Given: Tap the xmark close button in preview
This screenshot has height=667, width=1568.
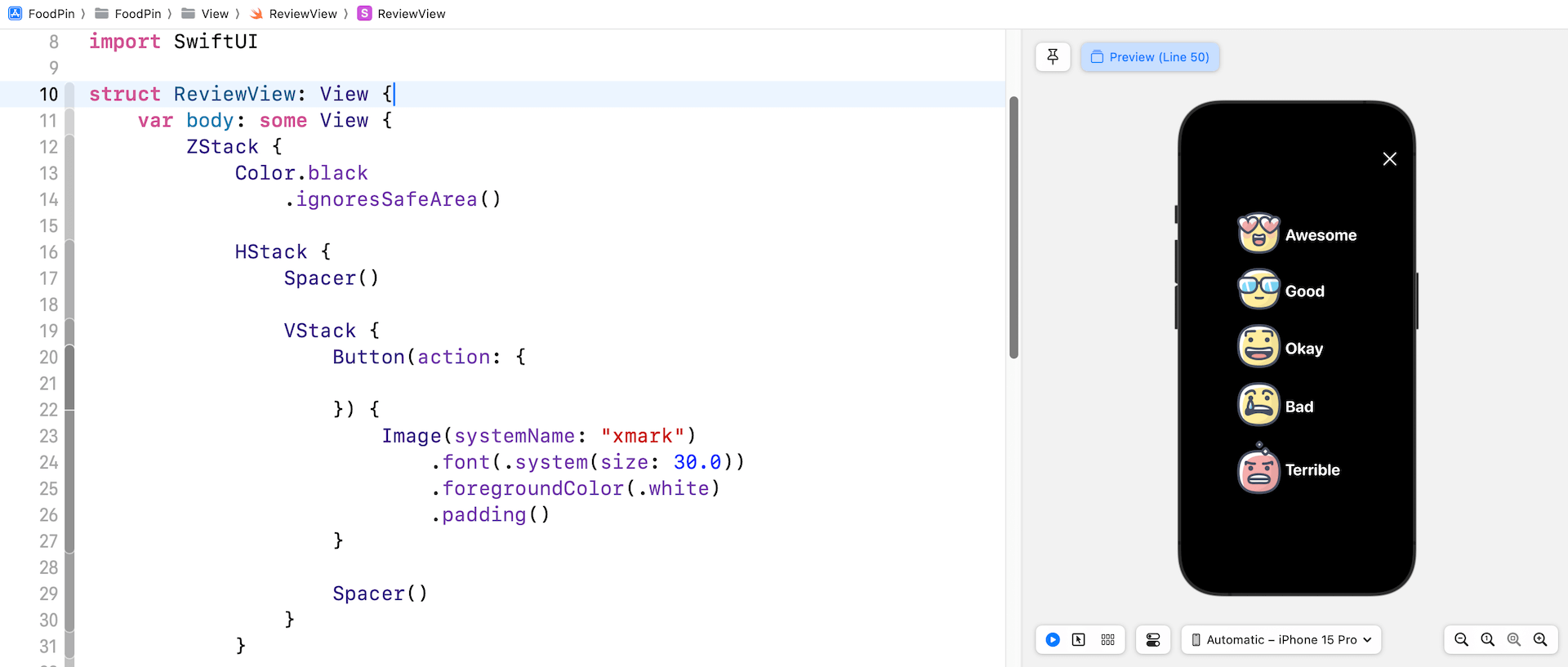Looking at the screenshot, I should click(x=1389, y=159).
